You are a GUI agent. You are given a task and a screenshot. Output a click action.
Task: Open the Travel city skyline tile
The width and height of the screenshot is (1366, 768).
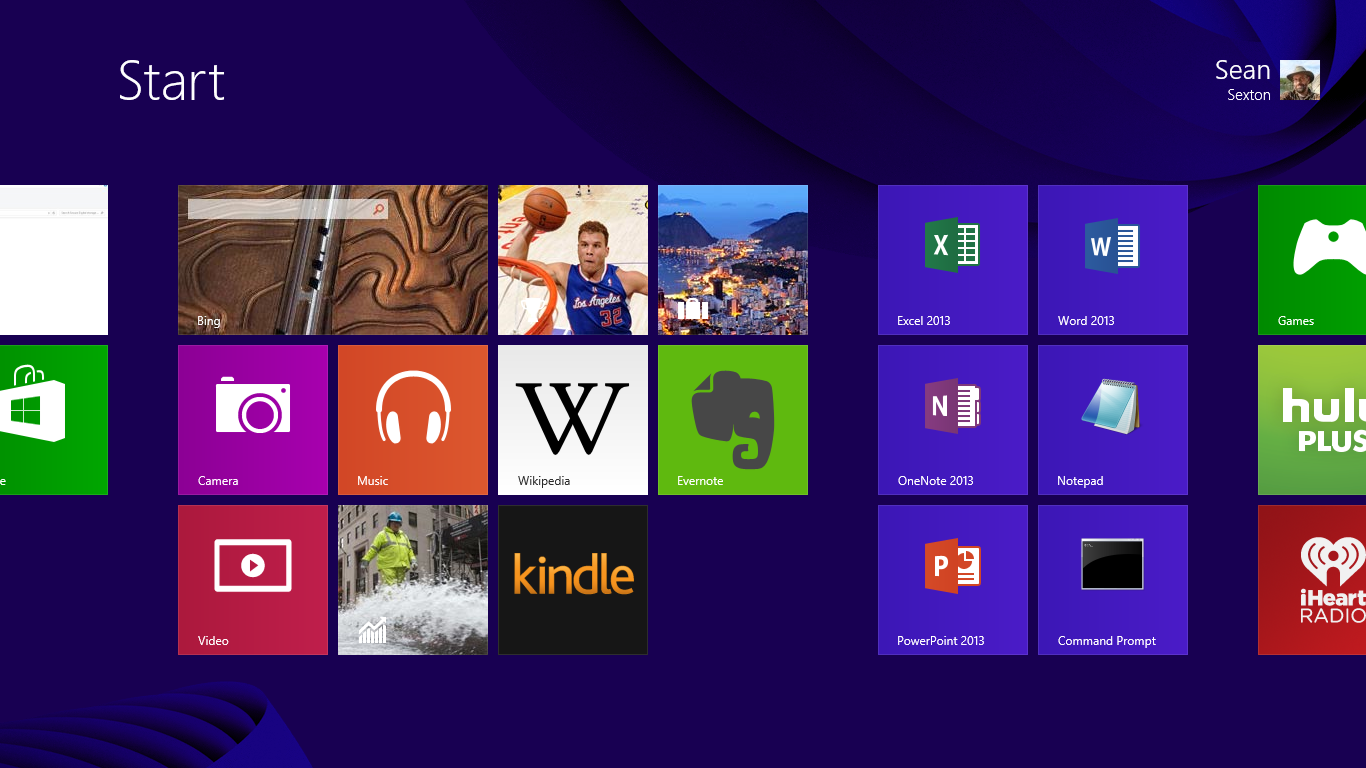pos(732,260)
